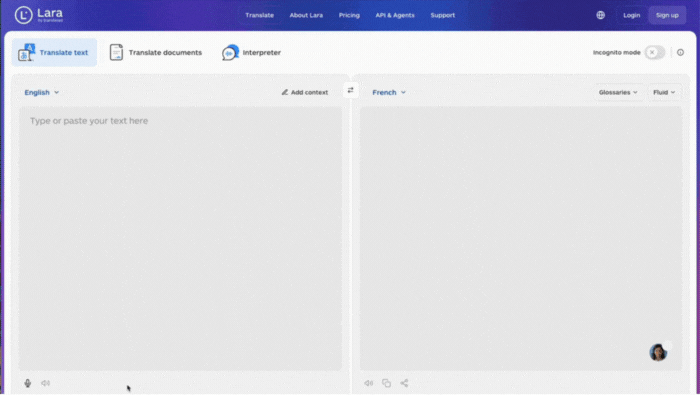Swap the source and target languages

click(350, 90)
